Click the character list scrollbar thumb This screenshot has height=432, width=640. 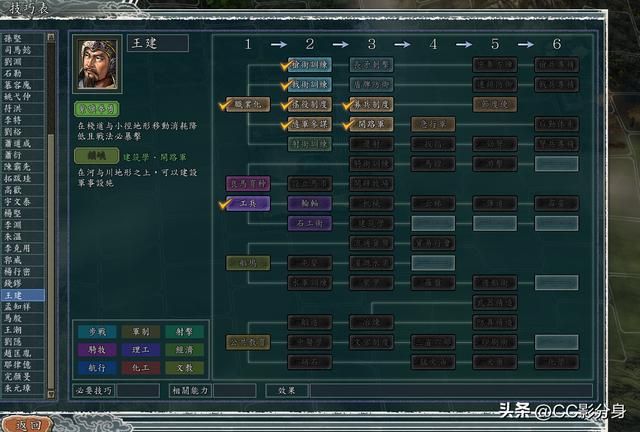[x=51, y=261]
